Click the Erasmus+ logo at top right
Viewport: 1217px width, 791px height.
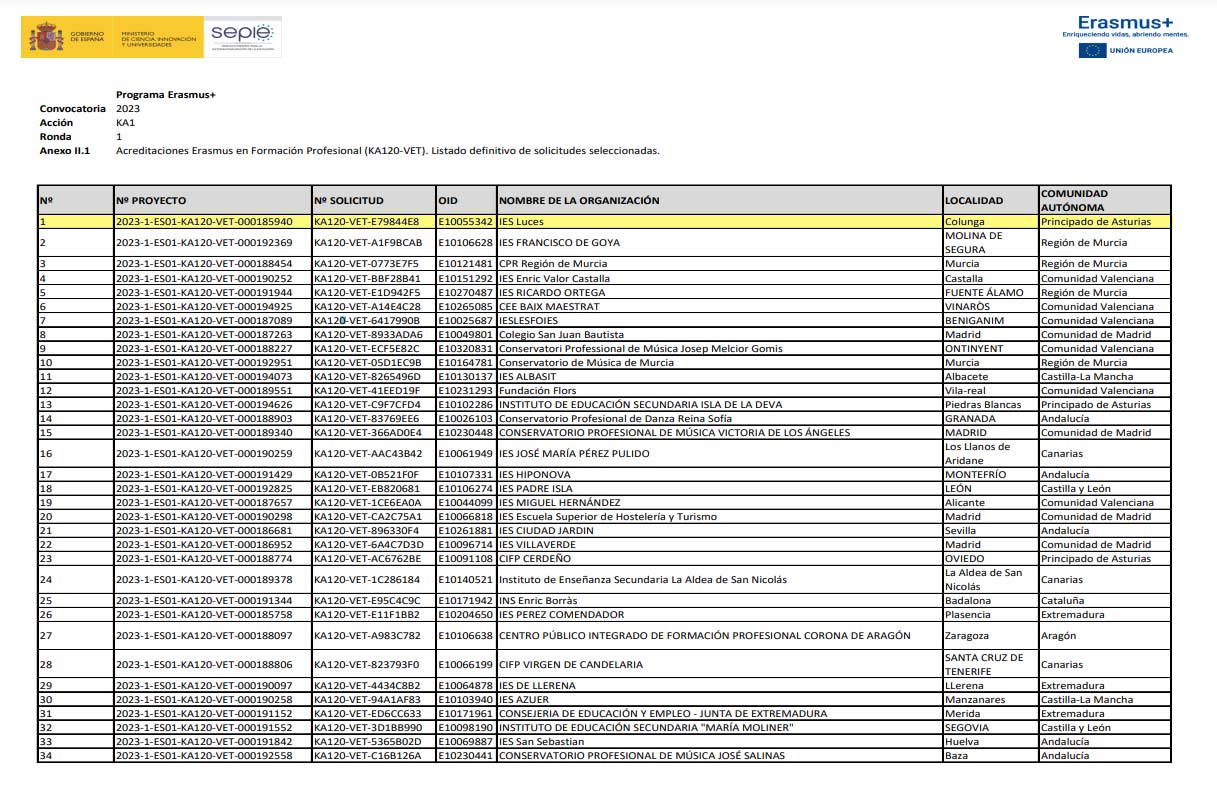point(1125,24)
